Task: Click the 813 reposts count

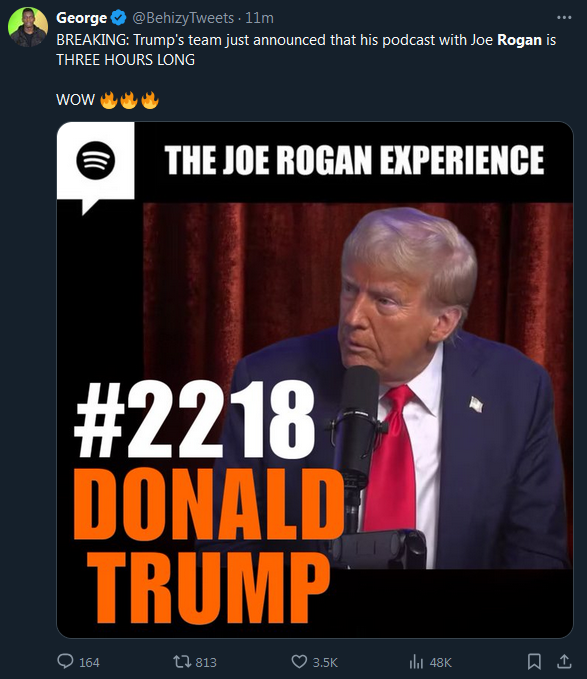Action: pyautogui.click(x=206, y=662)
